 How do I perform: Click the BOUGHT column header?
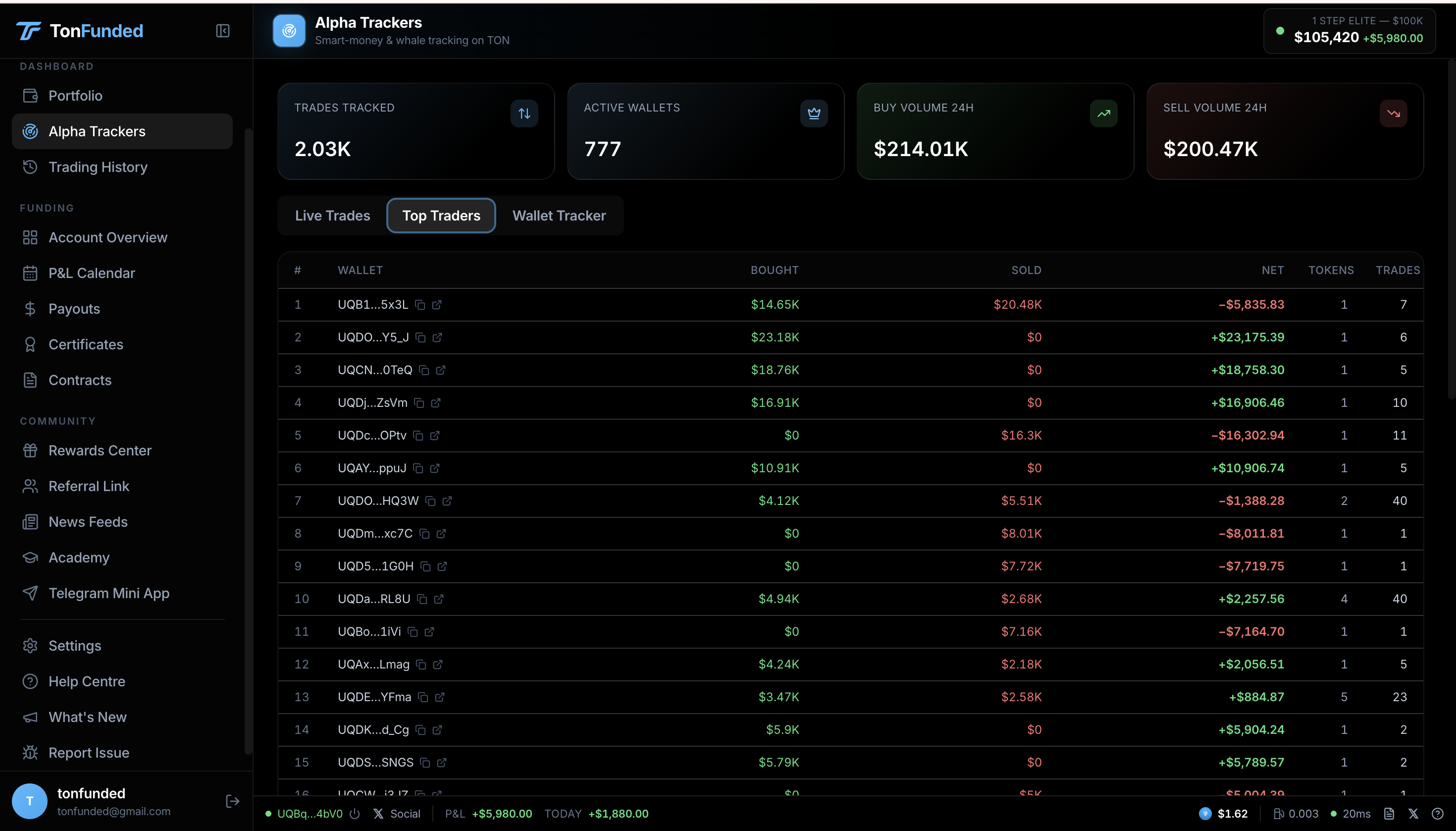(774, 271)
